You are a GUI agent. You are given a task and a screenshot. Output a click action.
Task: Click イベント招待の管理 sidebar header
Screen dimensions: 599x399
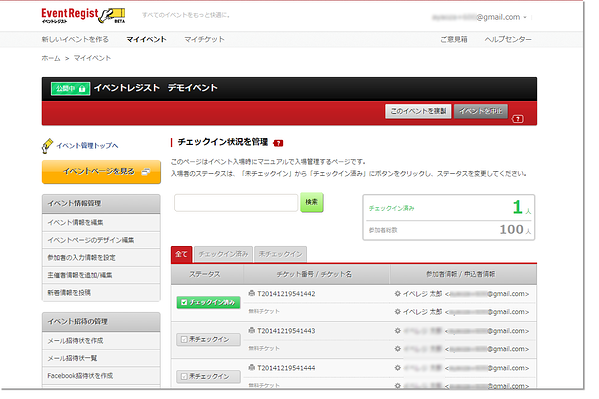click(101, 322)
